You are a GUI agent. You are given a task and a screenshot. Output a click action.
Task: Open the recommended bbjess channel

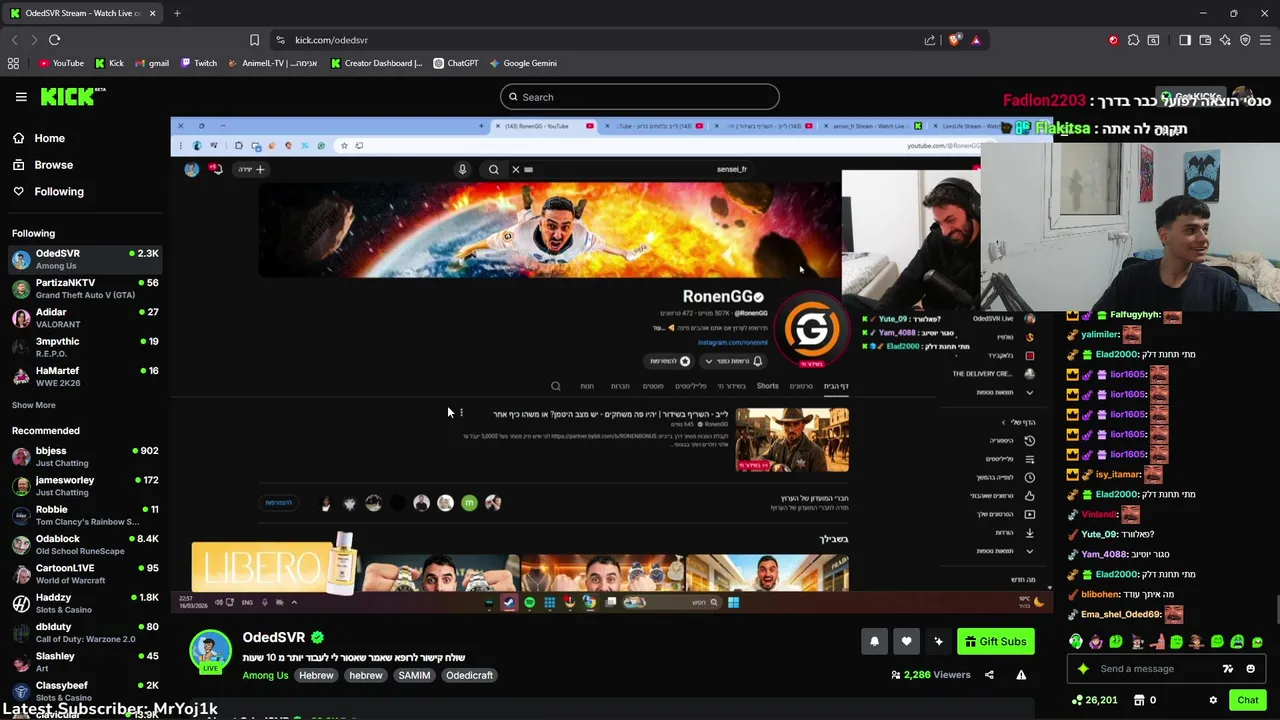[85, 457]
